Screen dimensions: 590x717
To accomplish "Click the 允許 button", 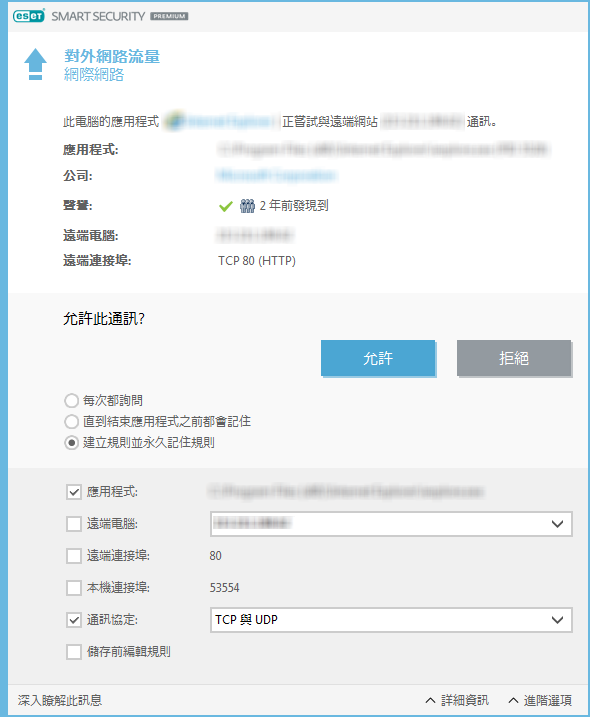I will point(378,358).
